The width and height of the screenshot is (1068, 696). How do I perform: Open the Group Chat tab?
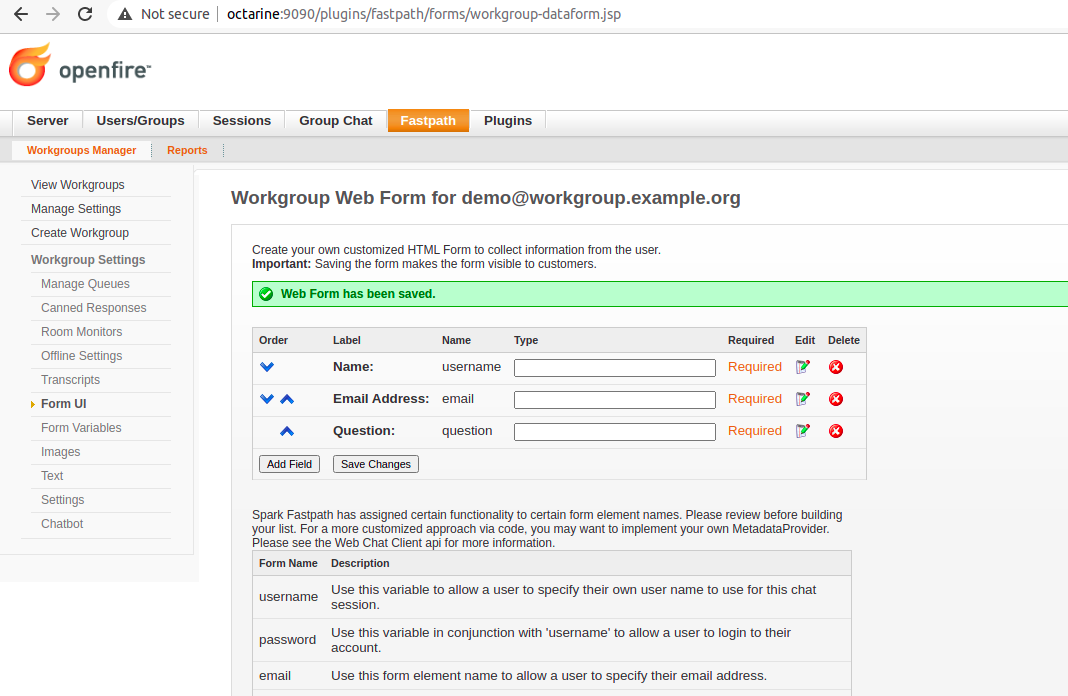click(335, 120)
